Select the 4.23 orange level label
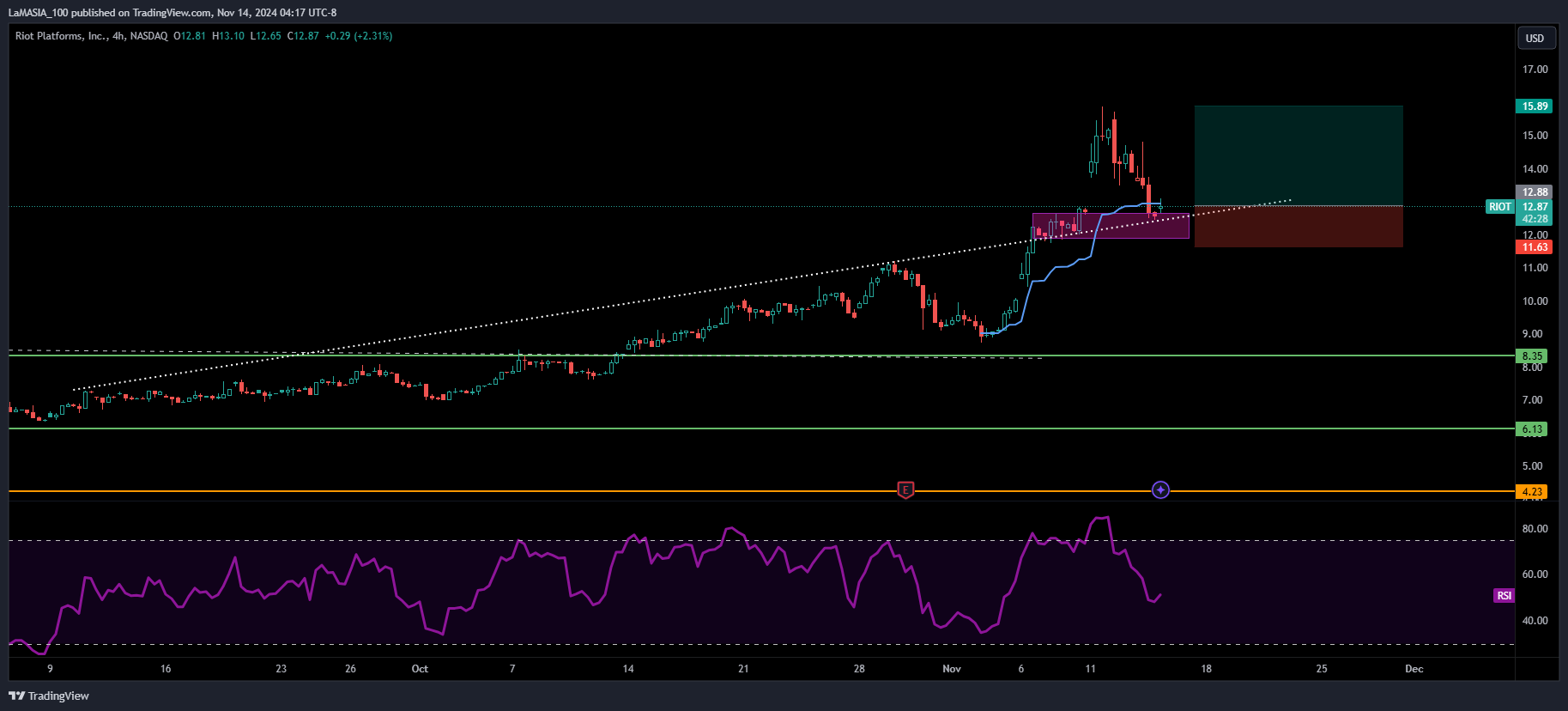Image resolution: width=1568 pixels, height=711 pixels. (x=1532, y=492)
